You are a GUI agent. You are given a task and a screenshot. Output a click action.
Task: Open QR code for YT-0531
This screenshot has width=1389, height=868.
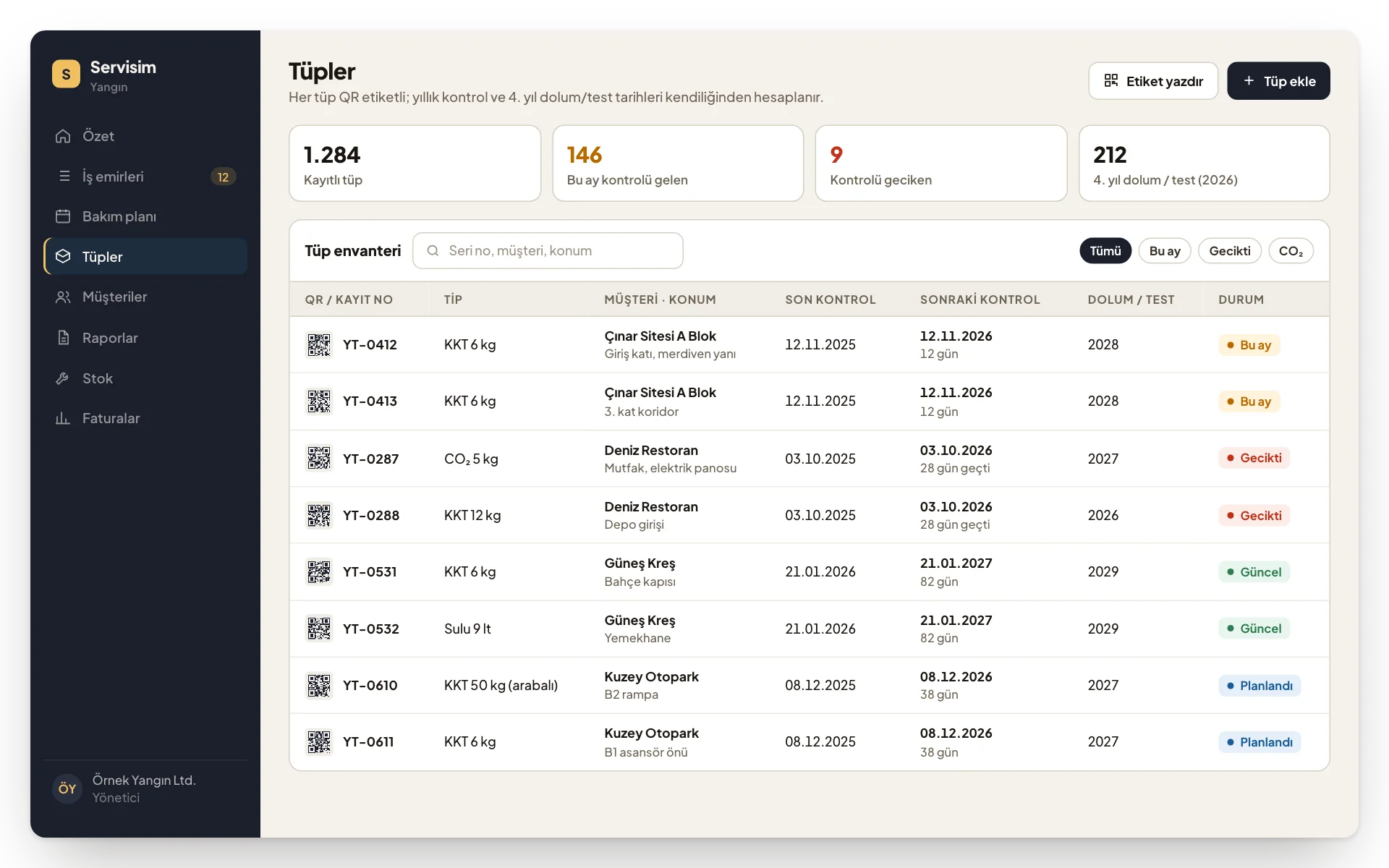coord(319,571)
